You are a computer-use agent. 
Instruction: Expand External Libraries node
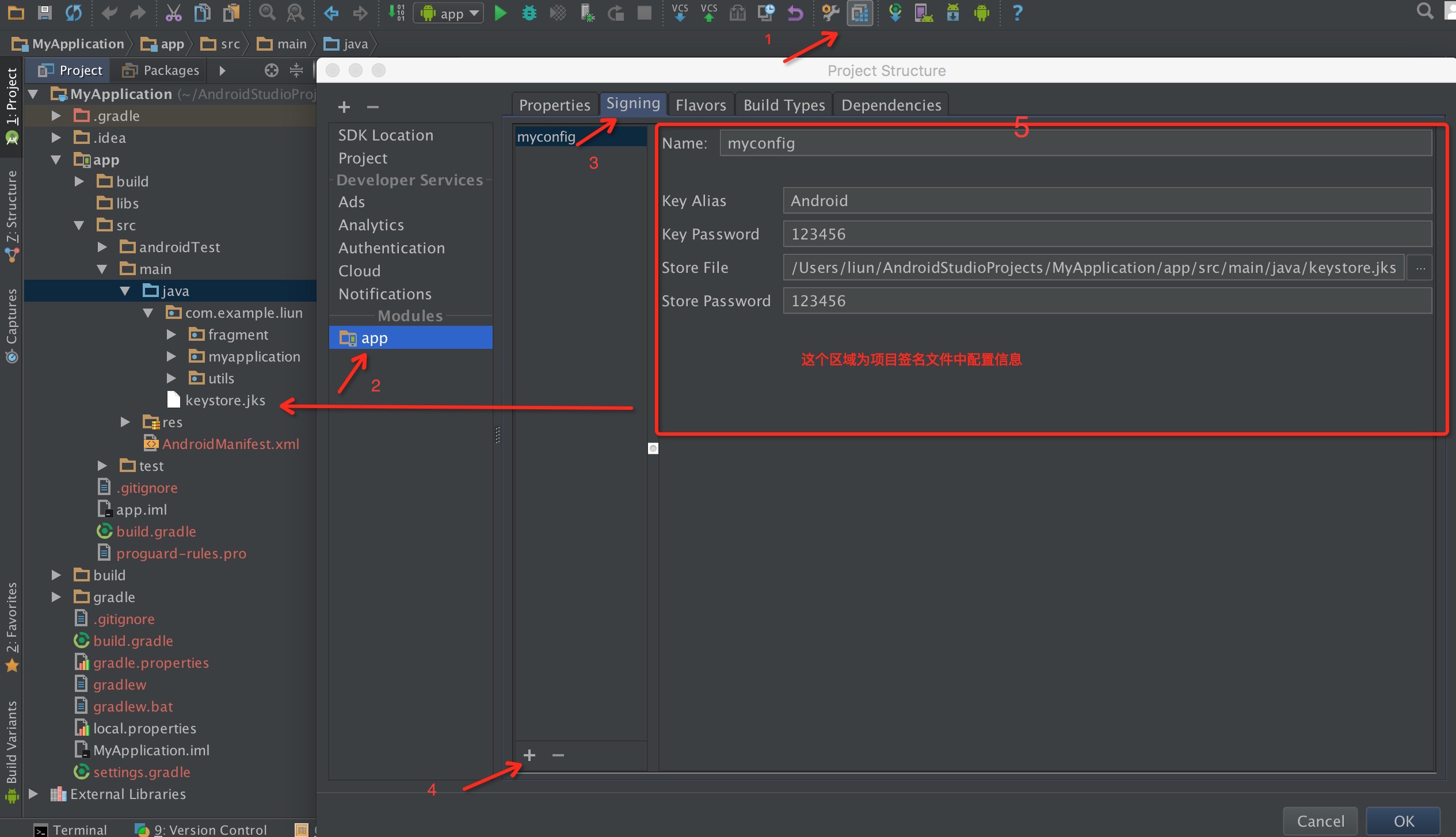pyautogui.click(x=33, y=794)
